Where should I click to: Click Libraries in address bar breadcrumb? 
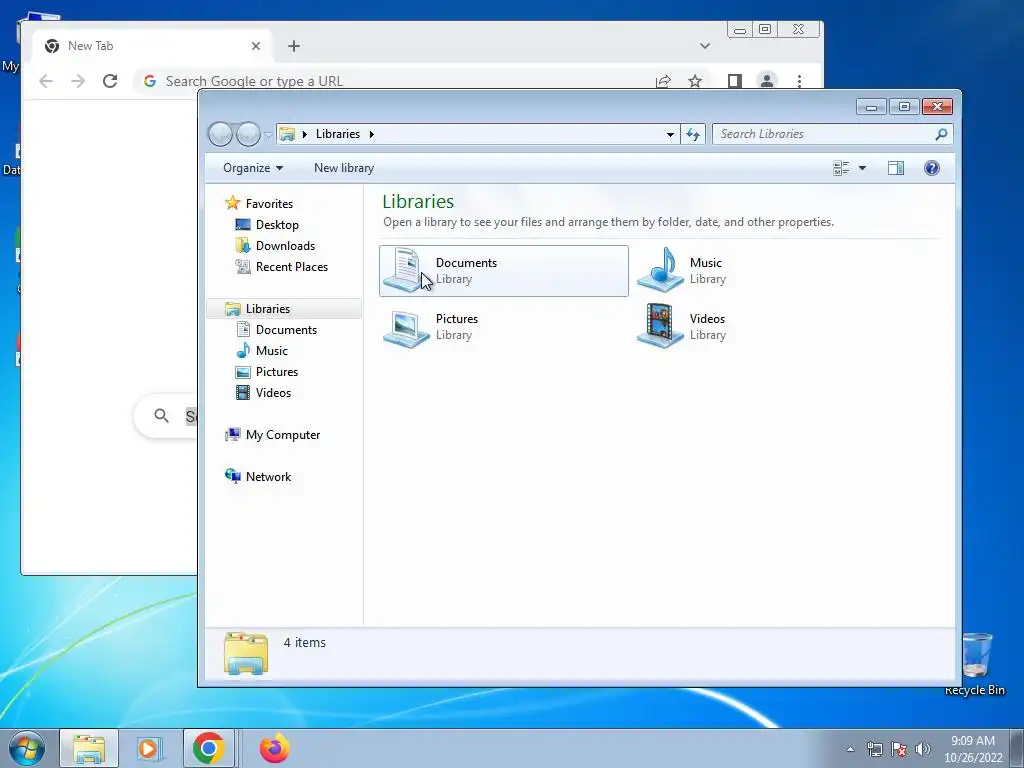(x=338, y=134)
